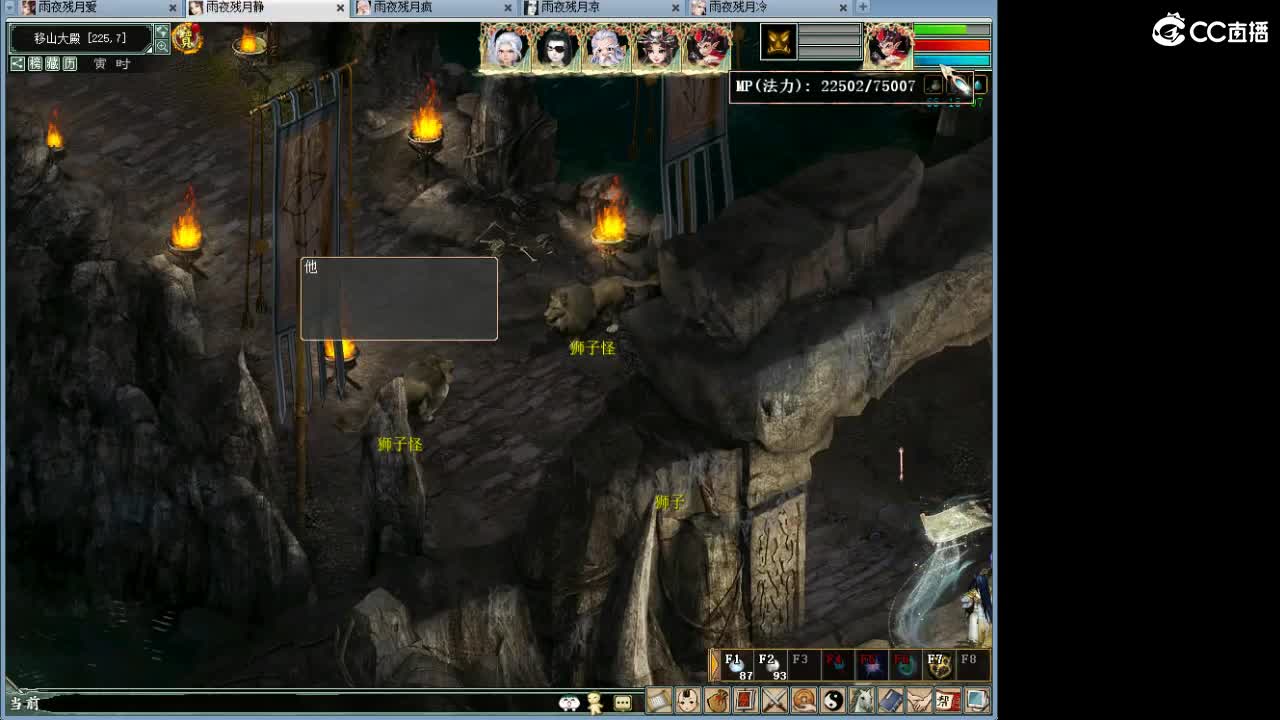Click the minimap navigation arrows icon

point(162,32)
